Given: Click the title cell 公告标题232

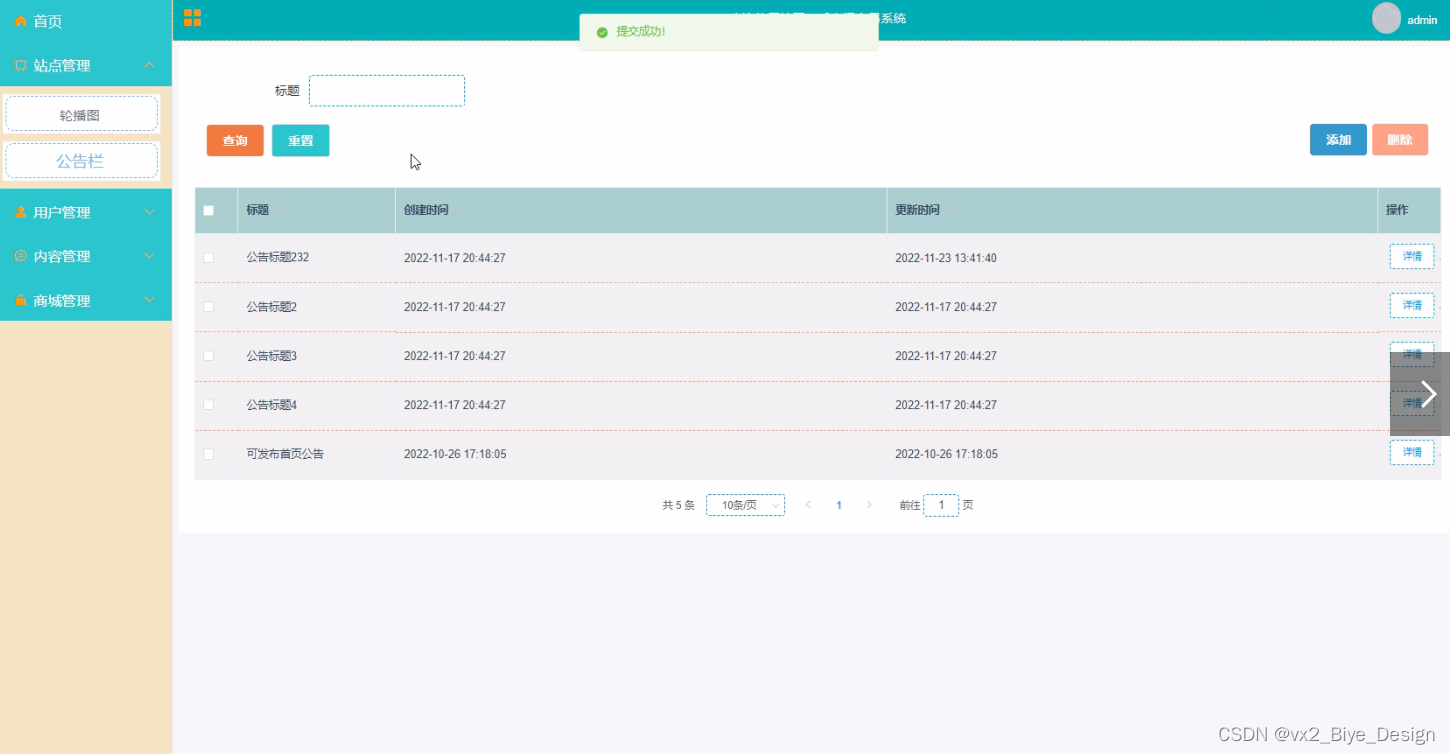Looking at the screenshot, I should click(x=278, y=258).
